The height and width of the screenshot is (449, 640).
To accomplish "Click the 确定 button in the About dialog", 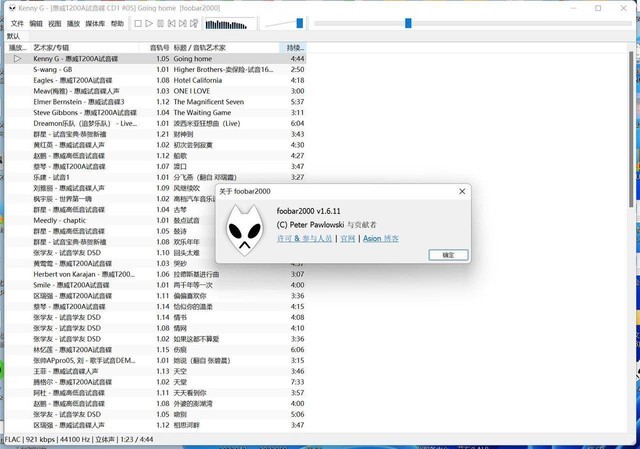I will point(448,255).
